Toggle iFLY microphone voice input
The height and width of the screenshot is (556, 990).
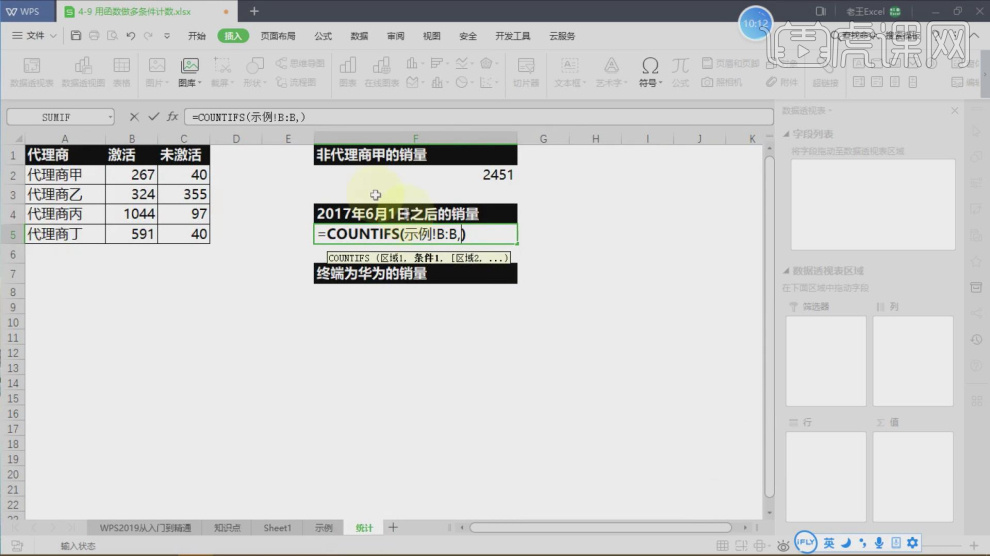click(x=878, y=543)
